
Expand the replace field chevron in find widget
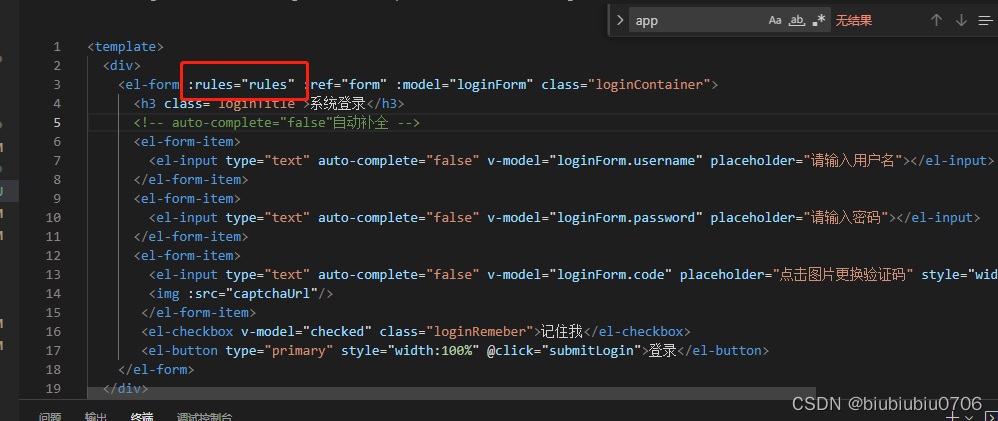[620, 20]
